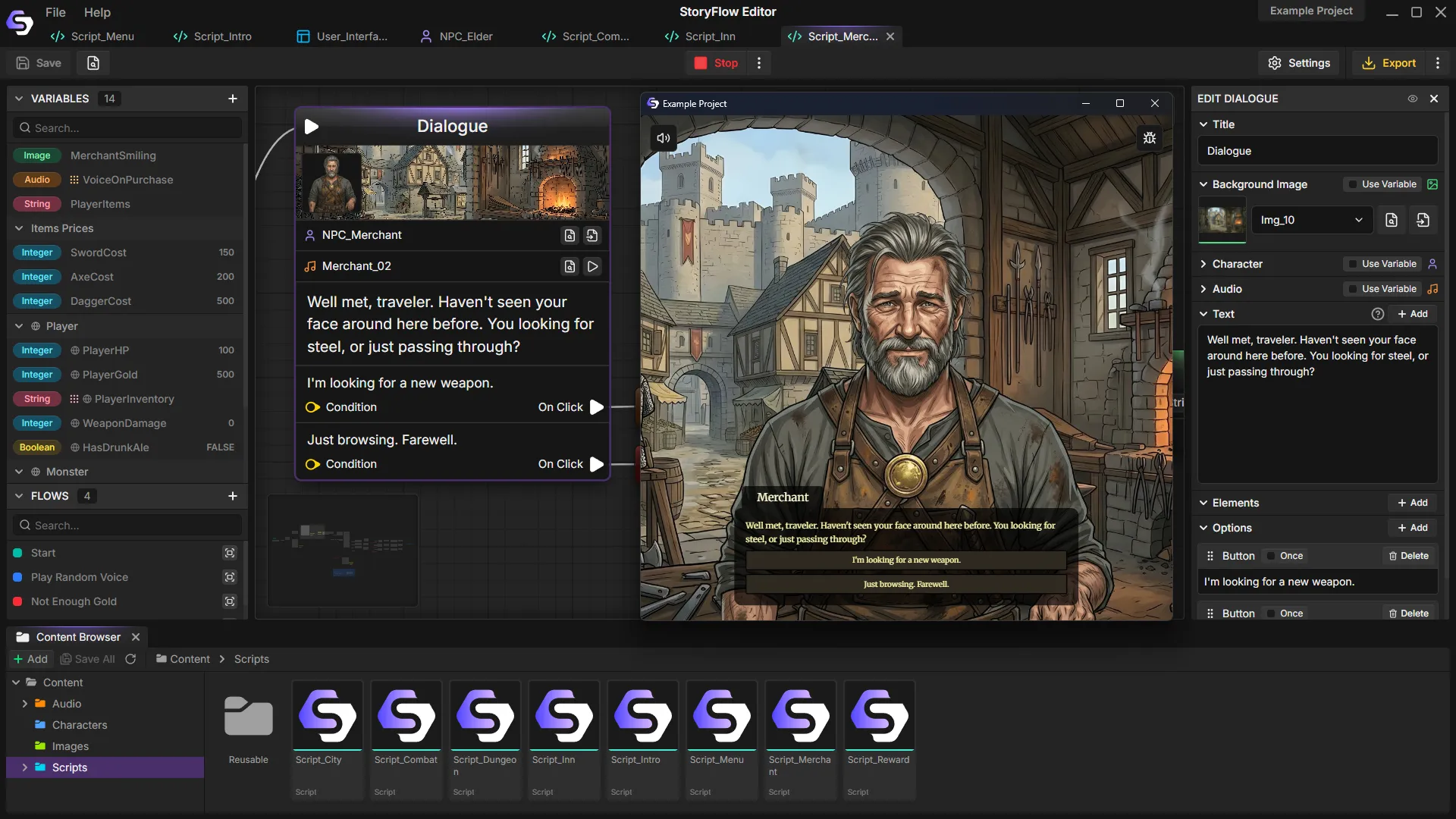Click the Stop button
This screenshot has width=1456, height=819.
(716, 63)
